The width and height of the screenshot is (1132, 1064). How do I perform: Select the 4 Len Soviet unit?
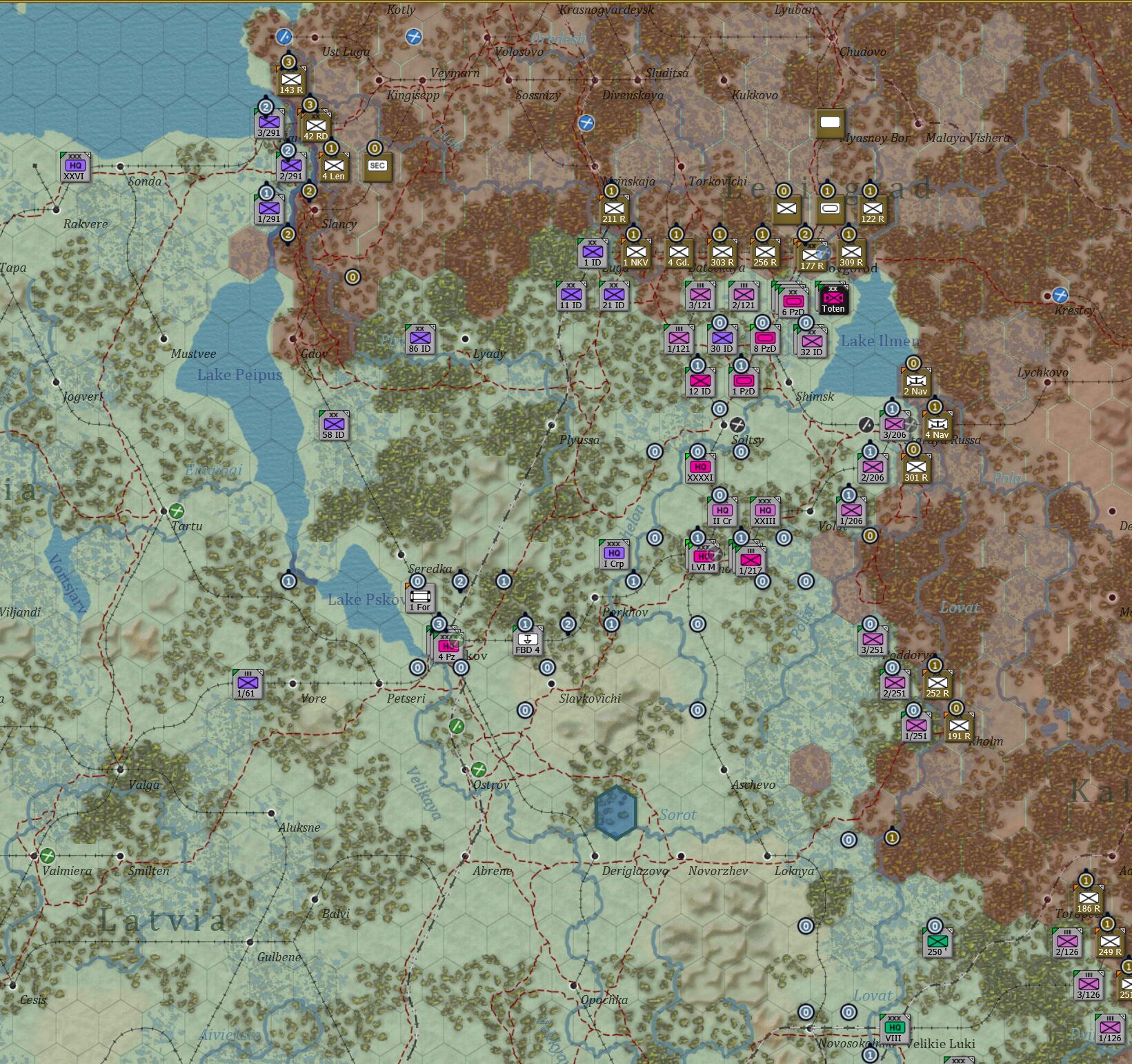click(x=334, y=167)
